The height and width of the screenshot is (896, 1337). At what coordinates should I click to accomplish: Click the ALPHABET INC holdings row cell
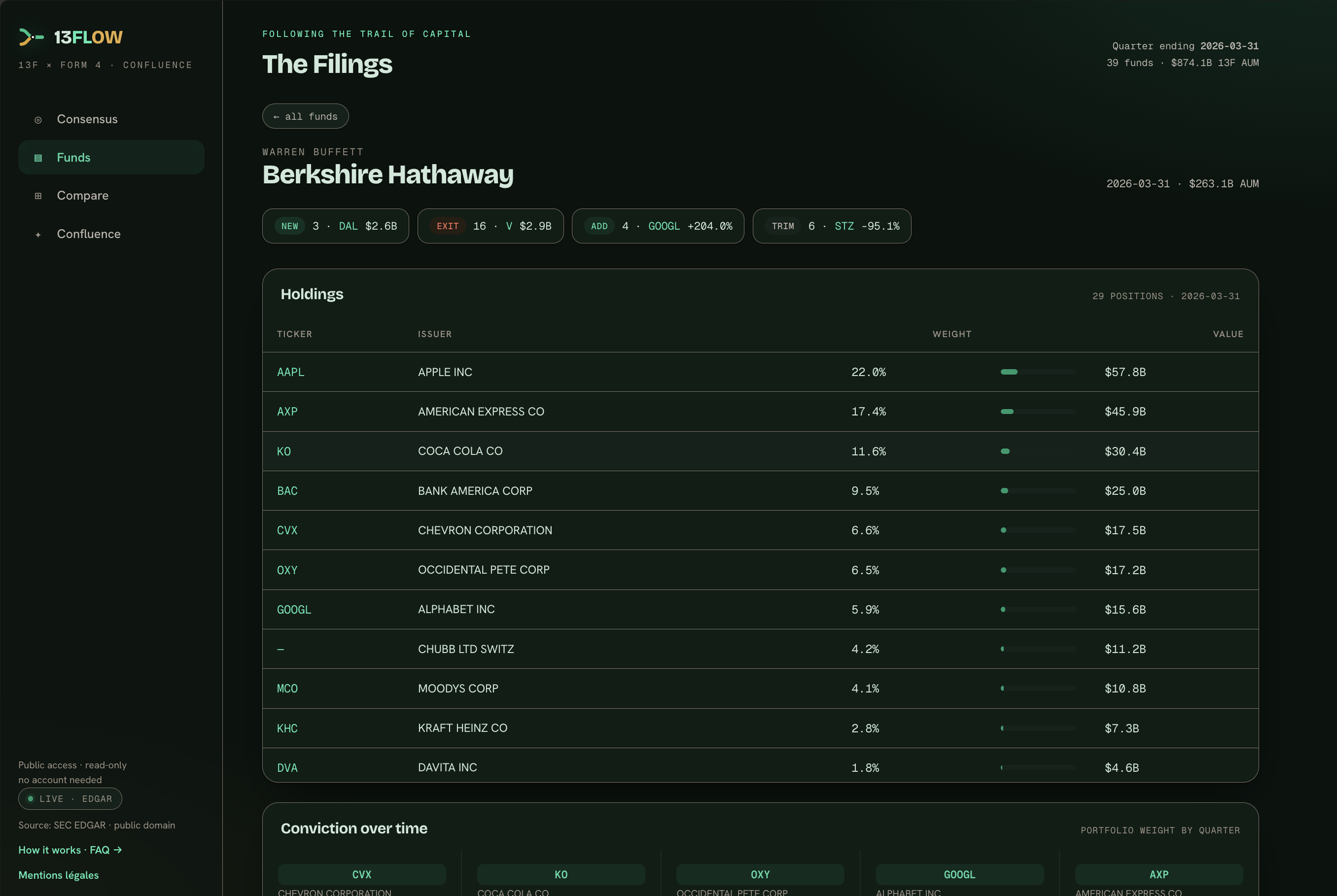(456, 609)
